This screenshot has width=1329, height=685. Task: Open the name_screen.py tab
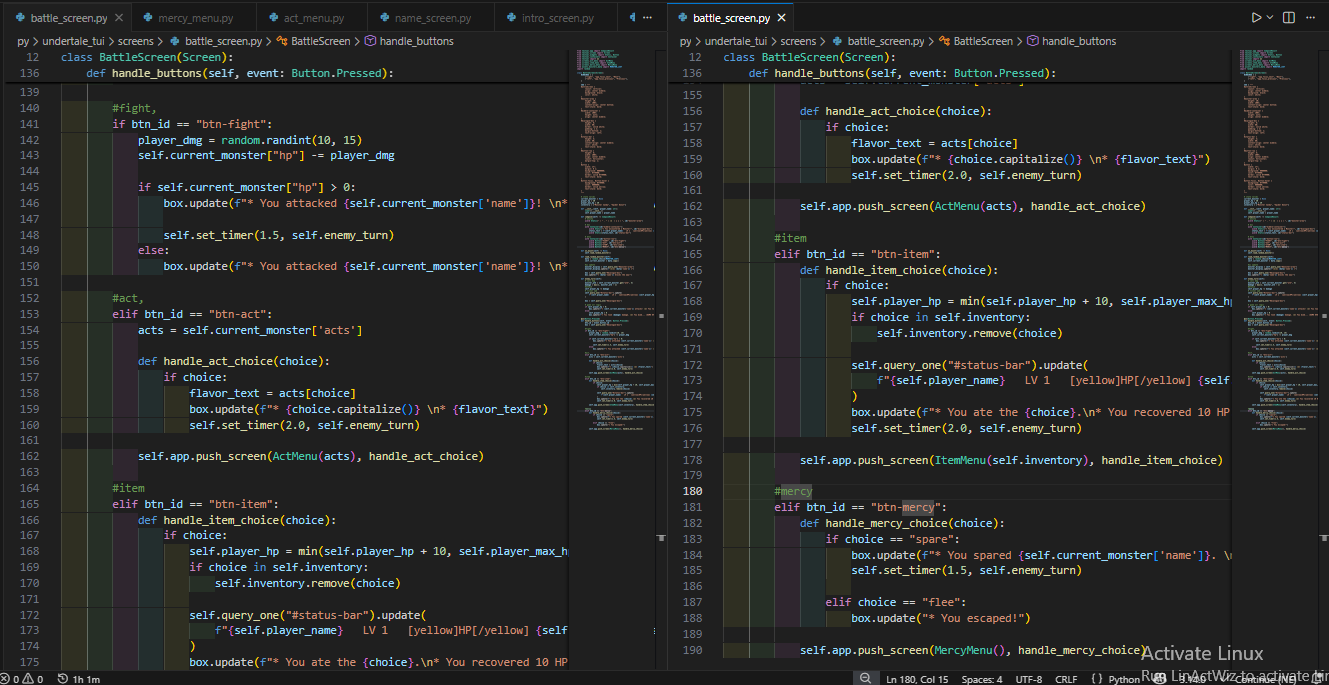[432, 18]
